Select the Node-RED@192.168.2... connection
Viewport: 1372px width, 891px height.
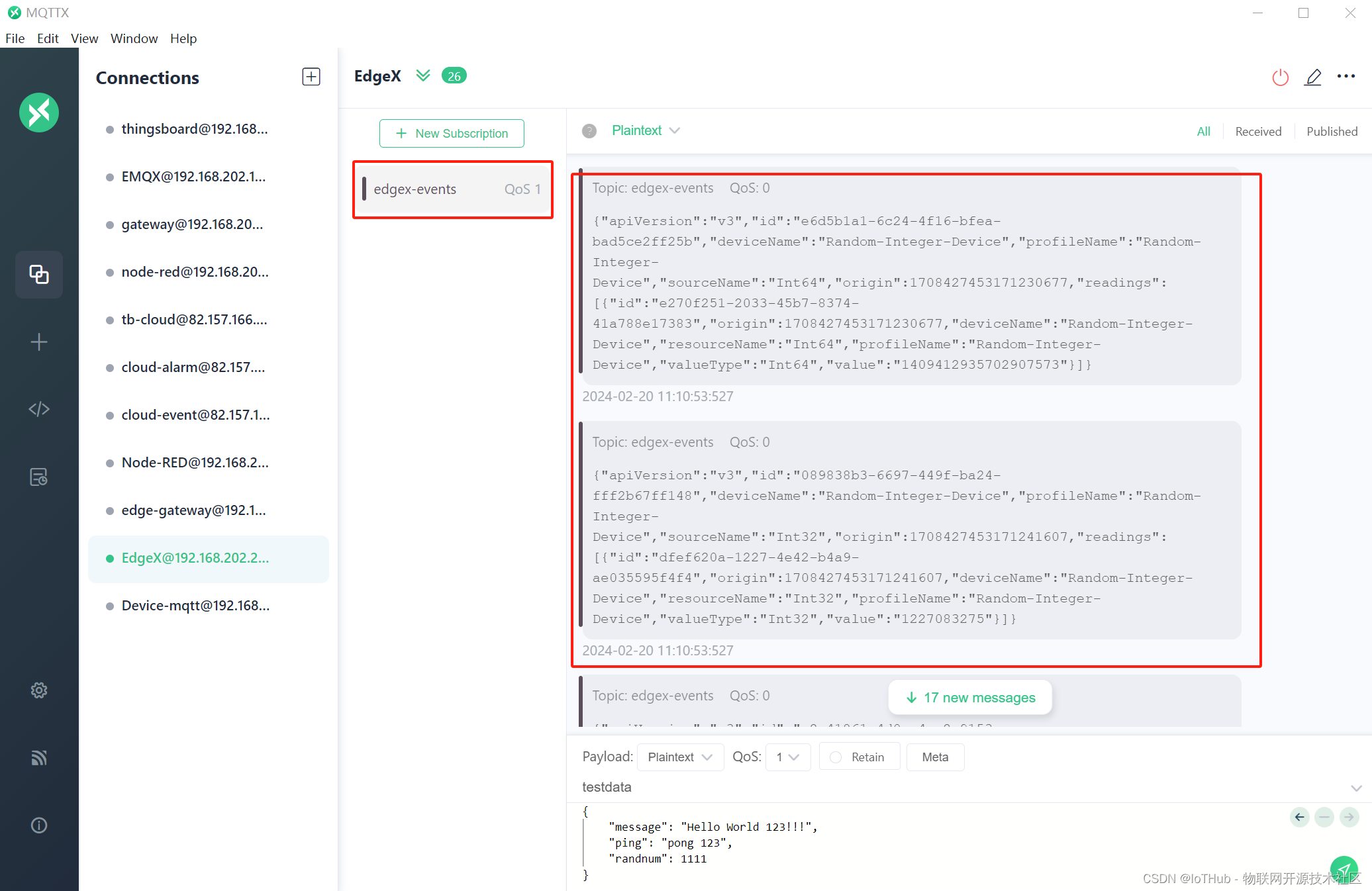(x=209, y=463)
